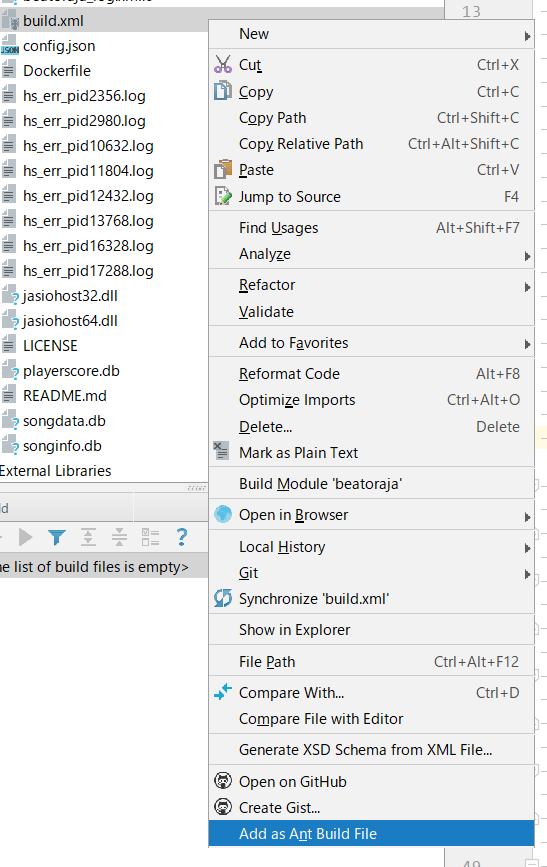Choose Validate from context menu
Viewport: 547px width, 867px height.
pos(371,312)
